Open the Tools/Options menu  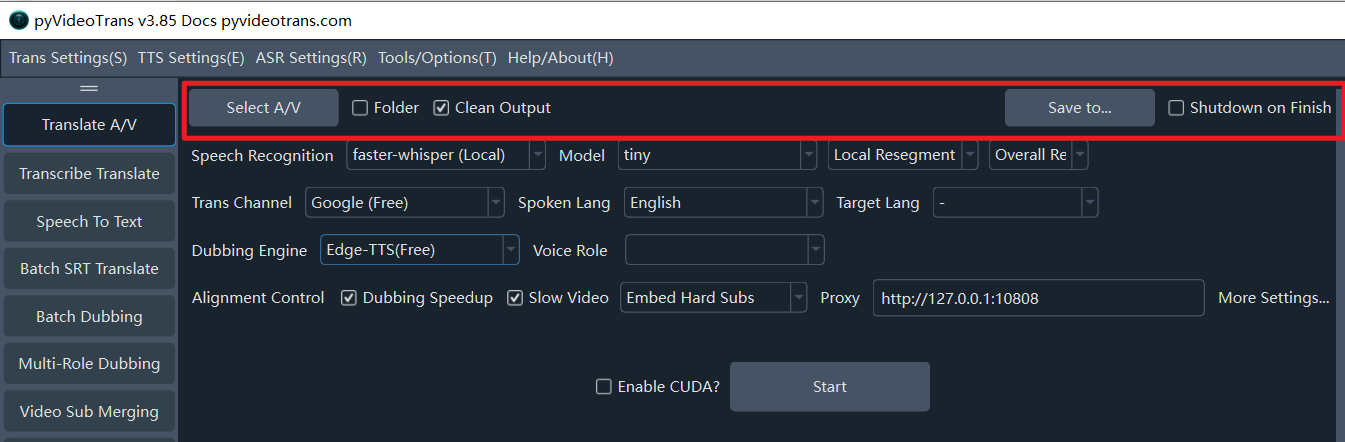(x=437, y=58)
